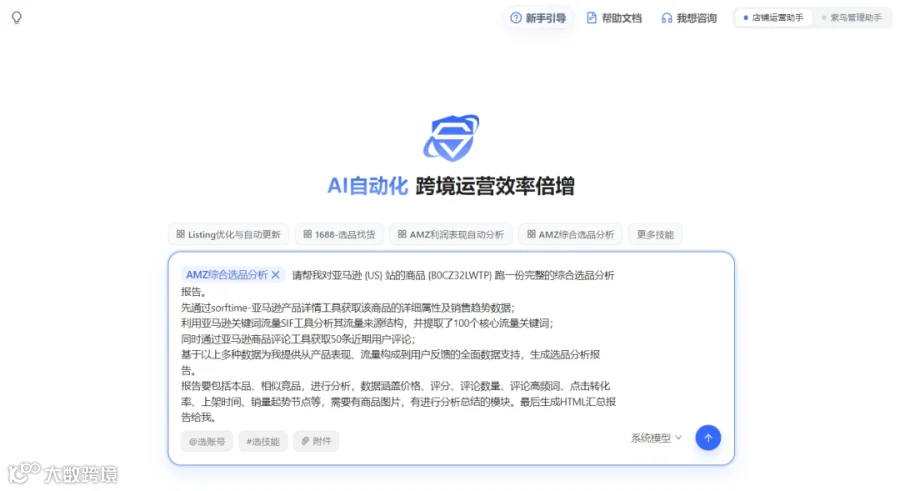This screenshot has height=491, width=900.
Task: Remove the AMZ综合选品分析 tag with X
Action: [x=276, y=275]
